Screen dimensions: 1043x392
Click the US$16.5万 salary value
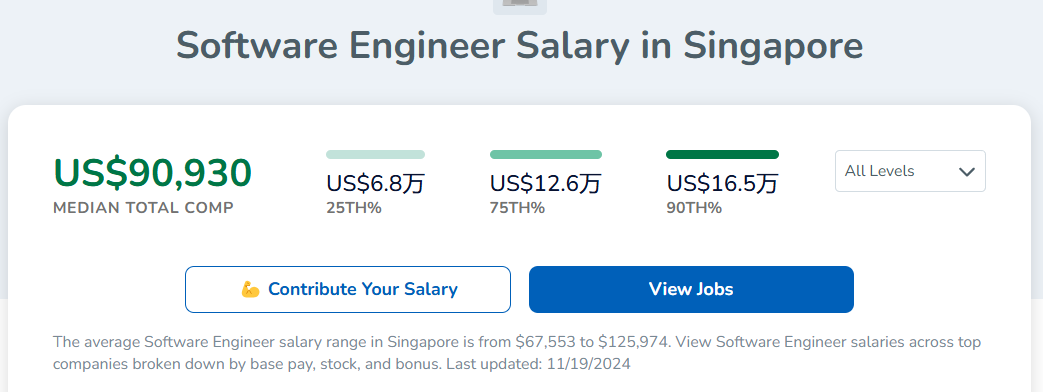pos(722,183)
